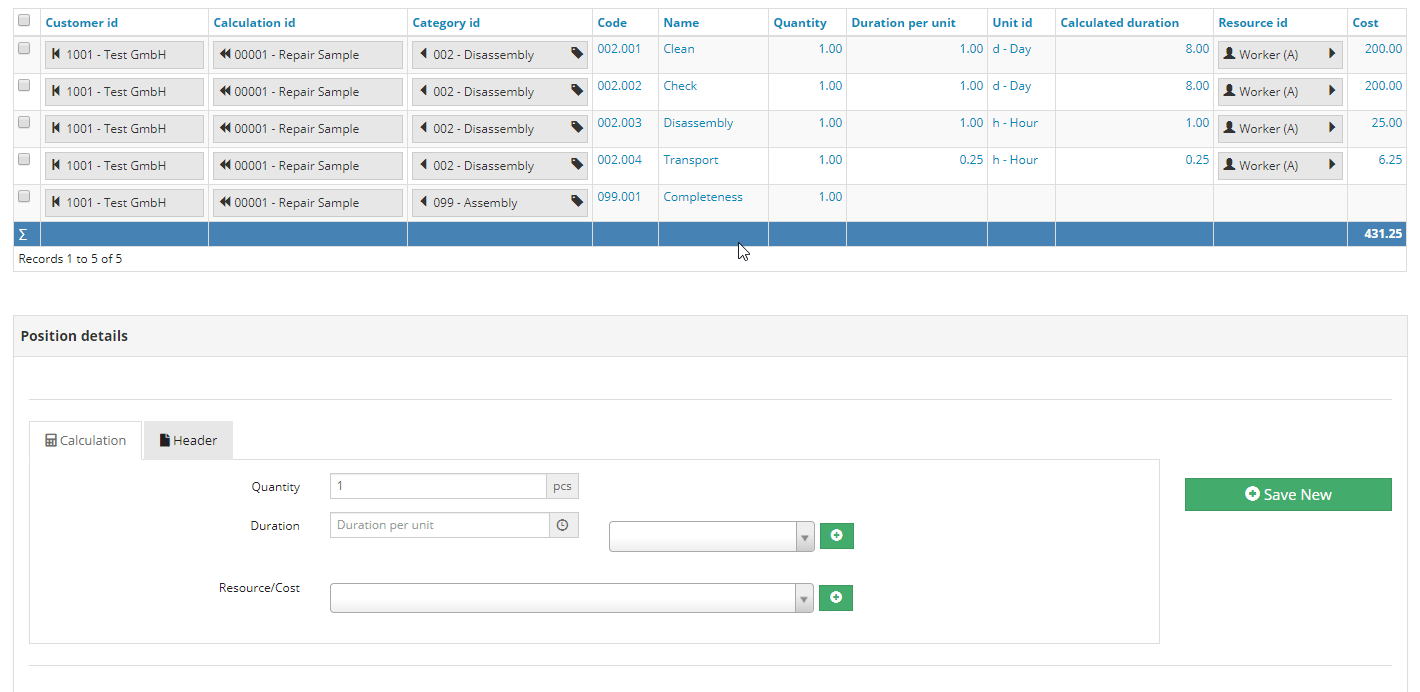Open the Completeness position name link
The height and width of the screenshot is (692, 1420).
point(703,197)
